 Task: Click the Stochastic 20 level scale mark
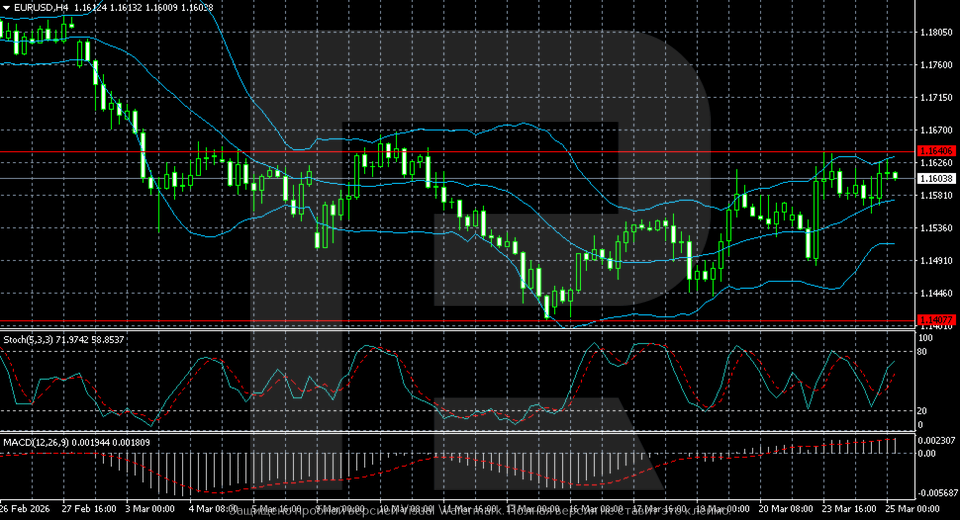tap(925, 411)
